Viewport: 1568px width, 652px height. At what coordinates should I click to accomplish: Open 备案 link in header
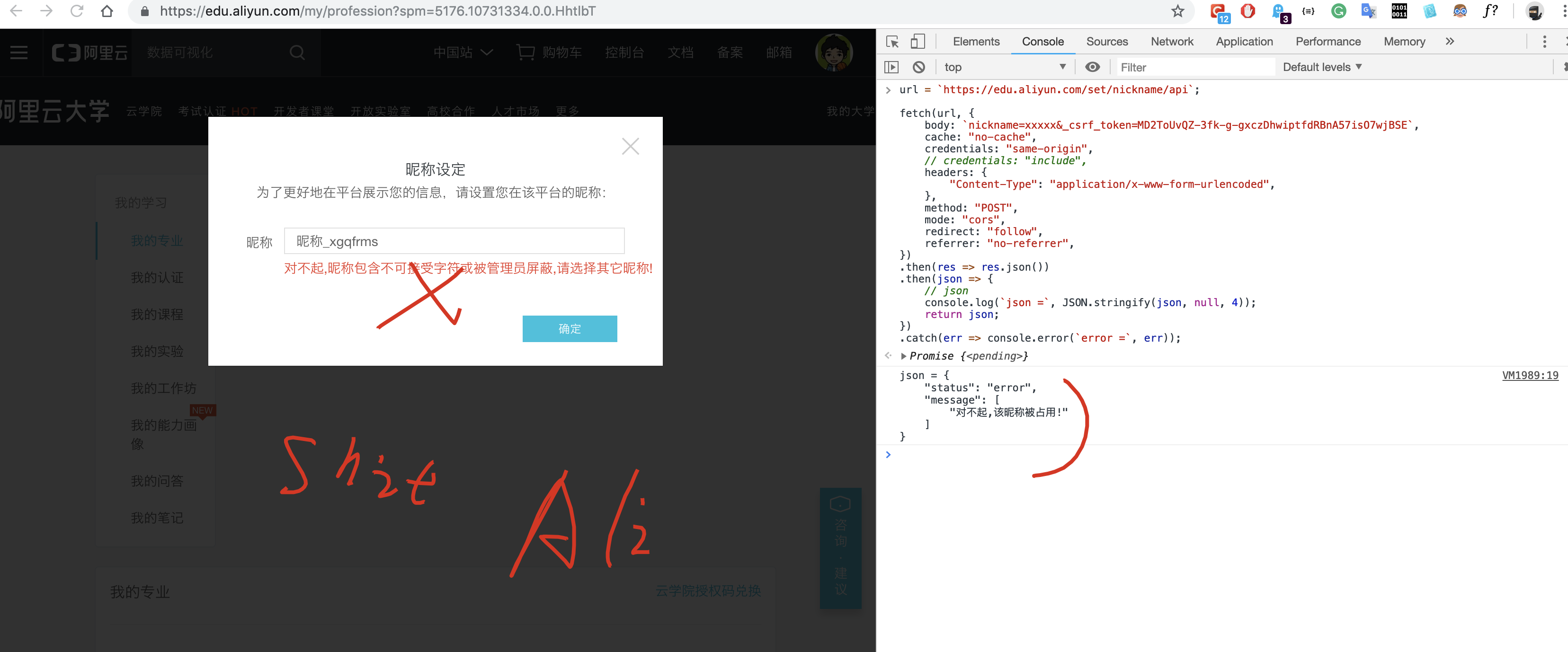tap(729, 53)
